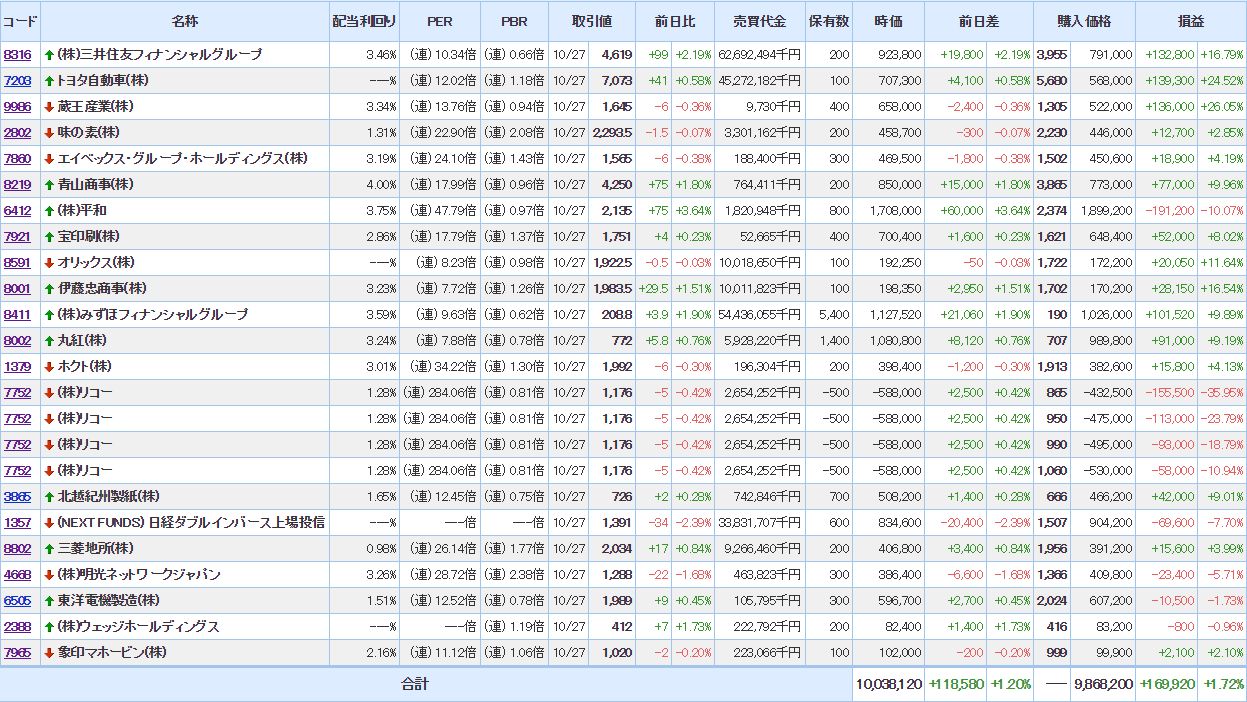This screenshot has width=1247, height=702.
Task: Click green up arrow beside 三菱地所
Action: click(x=49, y=548)
